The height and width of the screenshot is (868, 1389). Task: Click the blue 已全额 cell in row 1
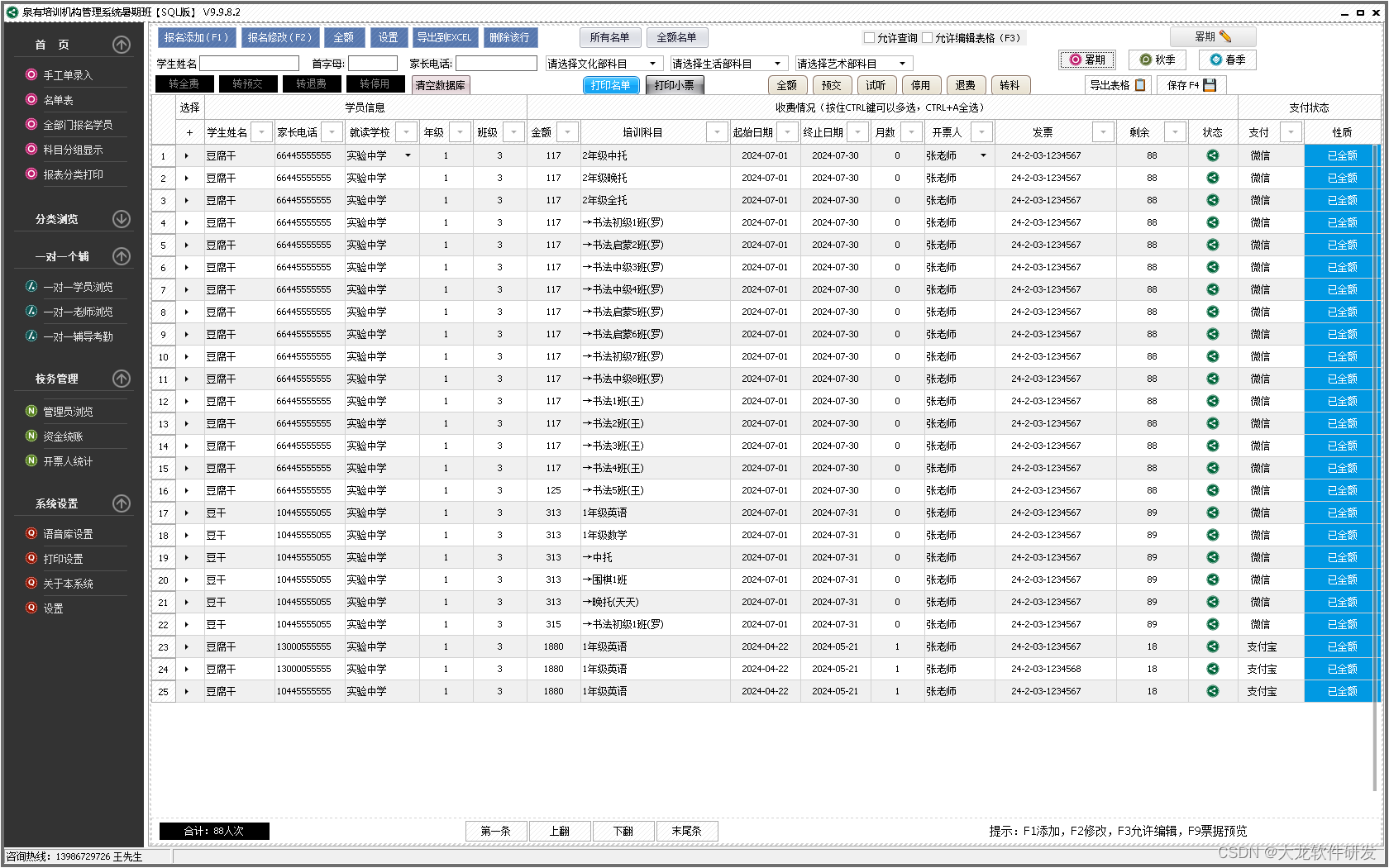pos(1342,155)
